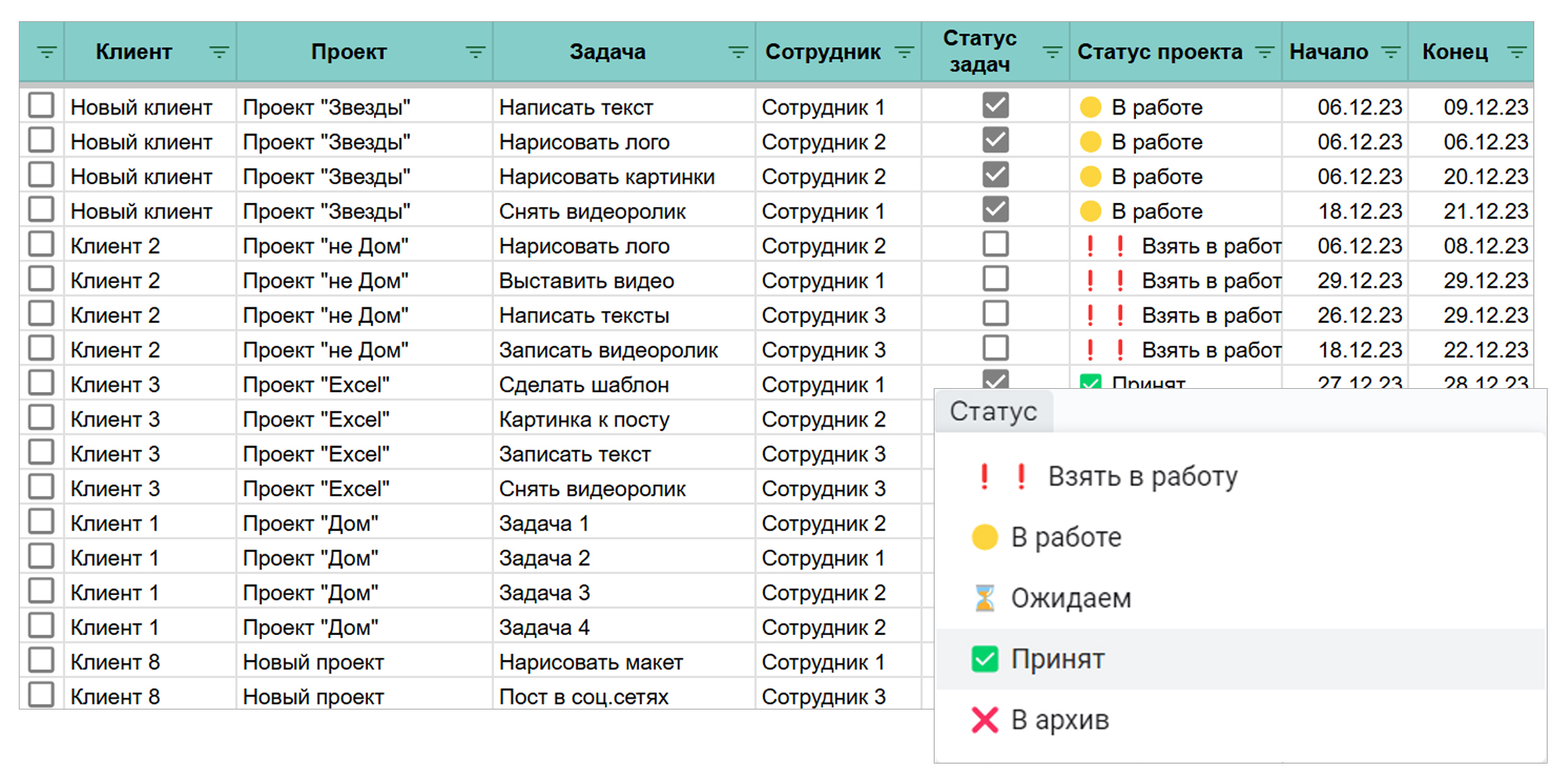Check task status for Записать видеоролик row
The height and width of the screenshot is (784, 1568).
[996, 348]
